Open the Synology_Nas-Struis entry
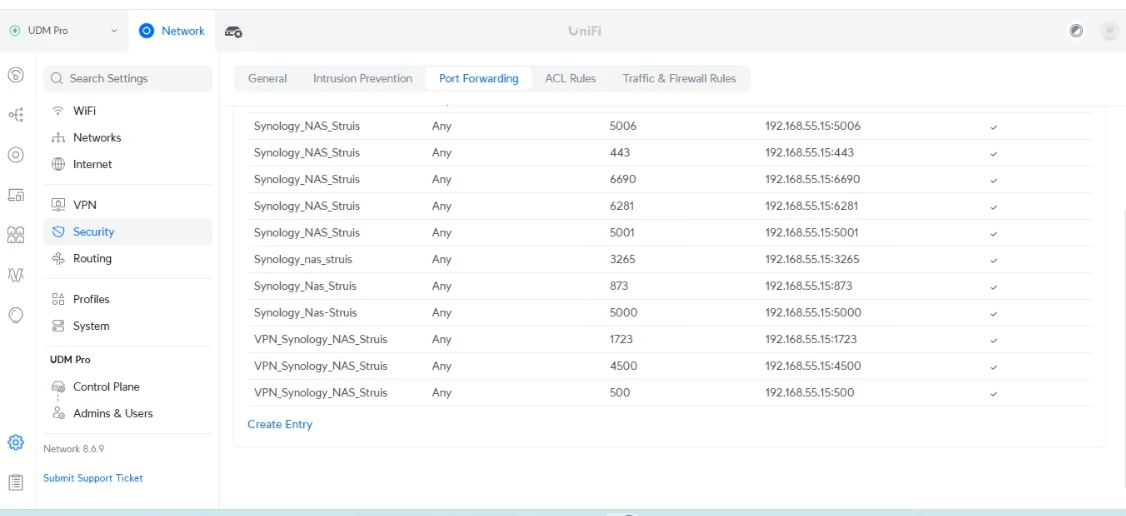The image size is (1126, 516). pyautogui.click(x=305, y=313)
